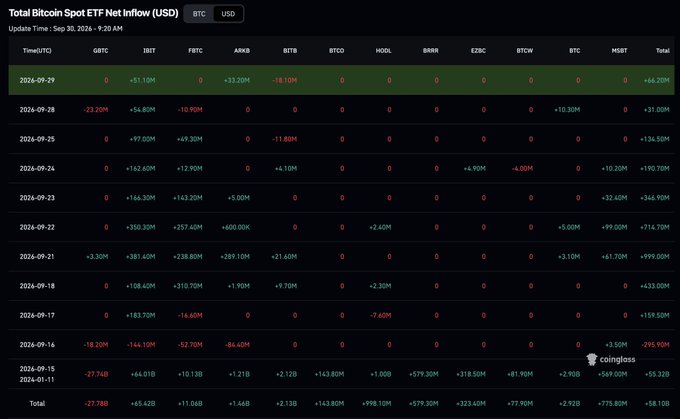Click the BRRR column header

click(x=431, y=51)
